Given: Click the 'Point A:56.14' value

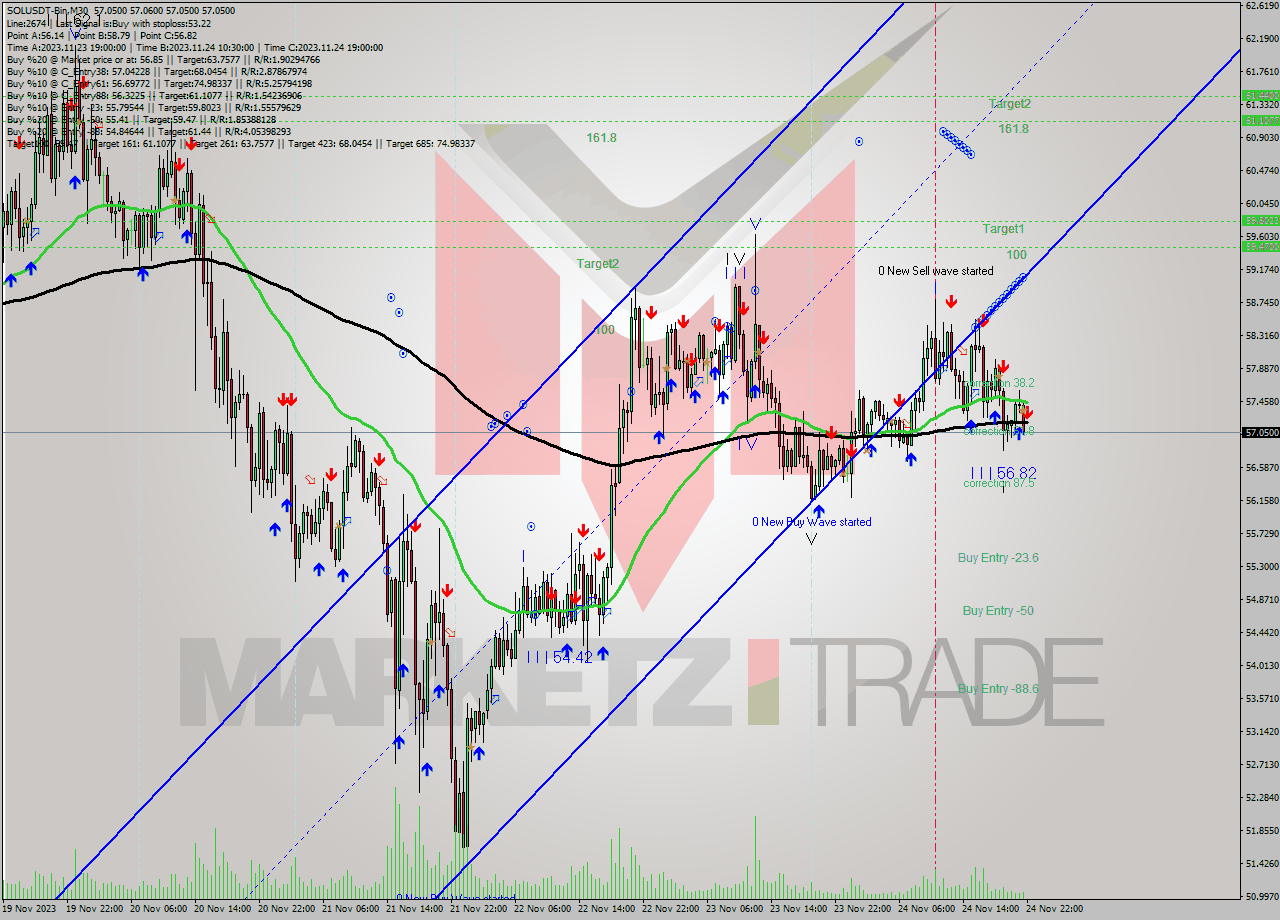Looking at the screenshot, I should pos(35,35).
